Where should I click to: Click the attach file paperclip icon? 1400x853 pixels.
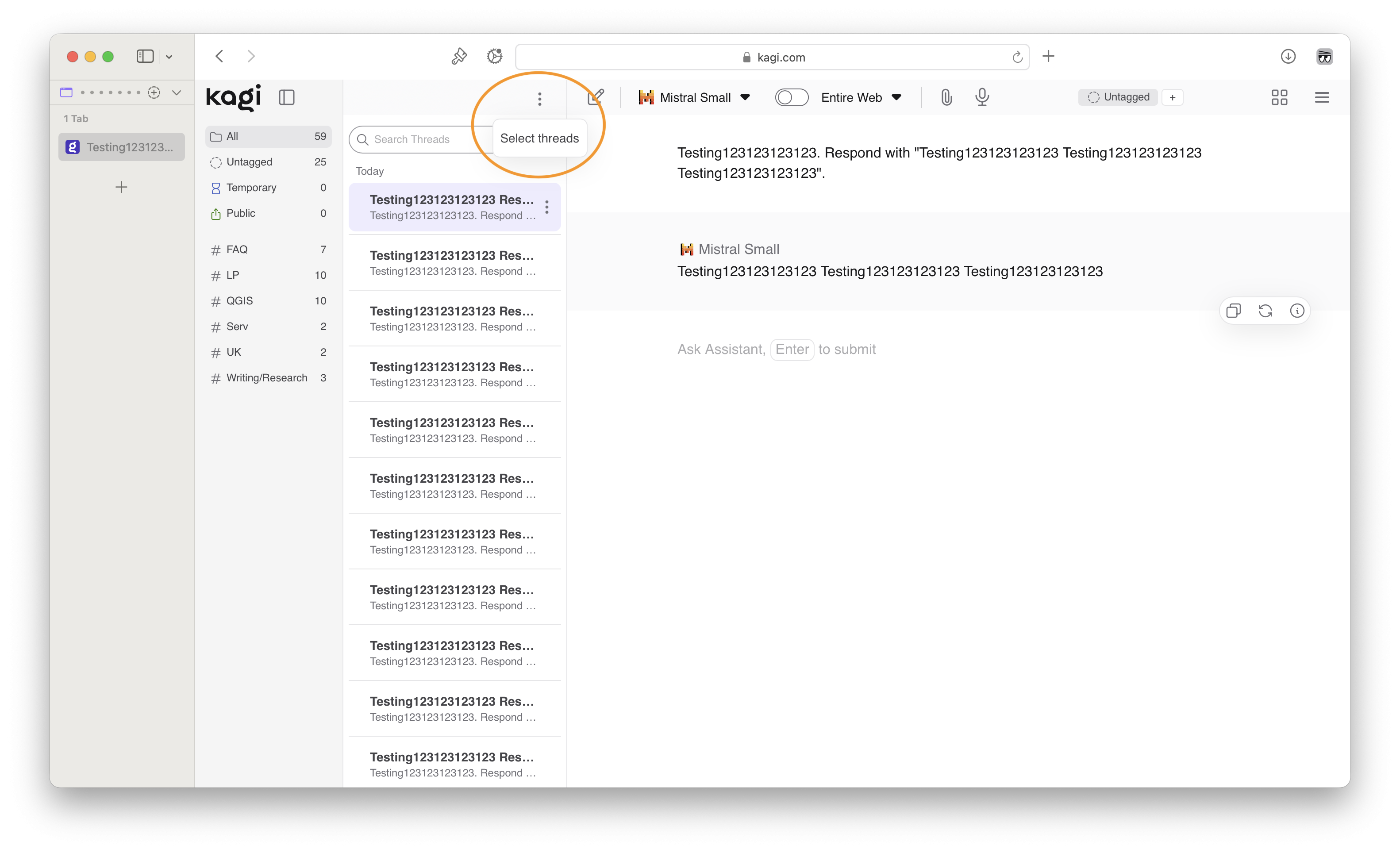[x=946, y=97]
